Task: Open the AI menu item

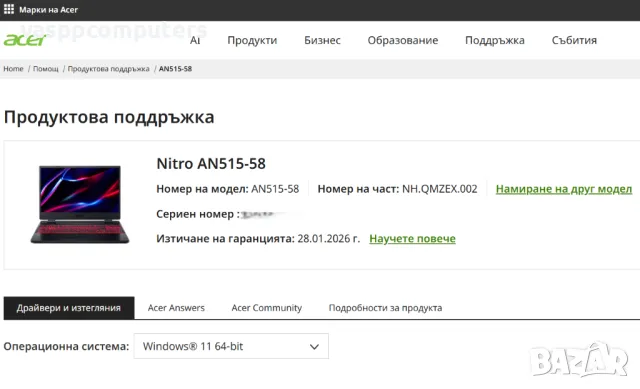Action: pos(195,40)
